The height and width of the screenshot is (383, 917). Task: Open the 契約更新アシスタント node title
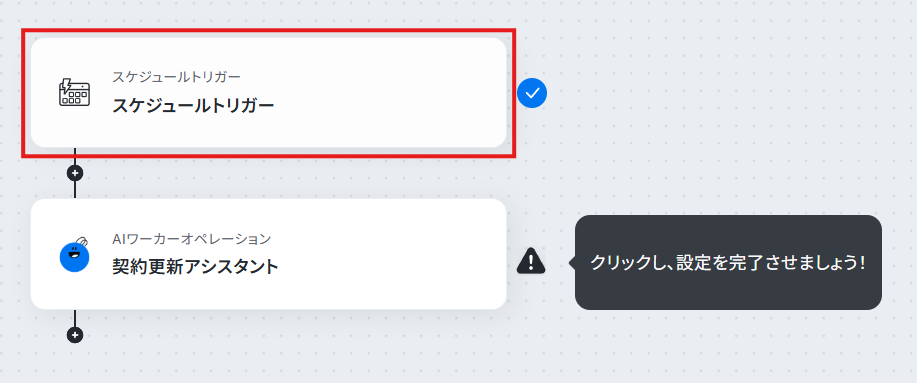[195, 267]
